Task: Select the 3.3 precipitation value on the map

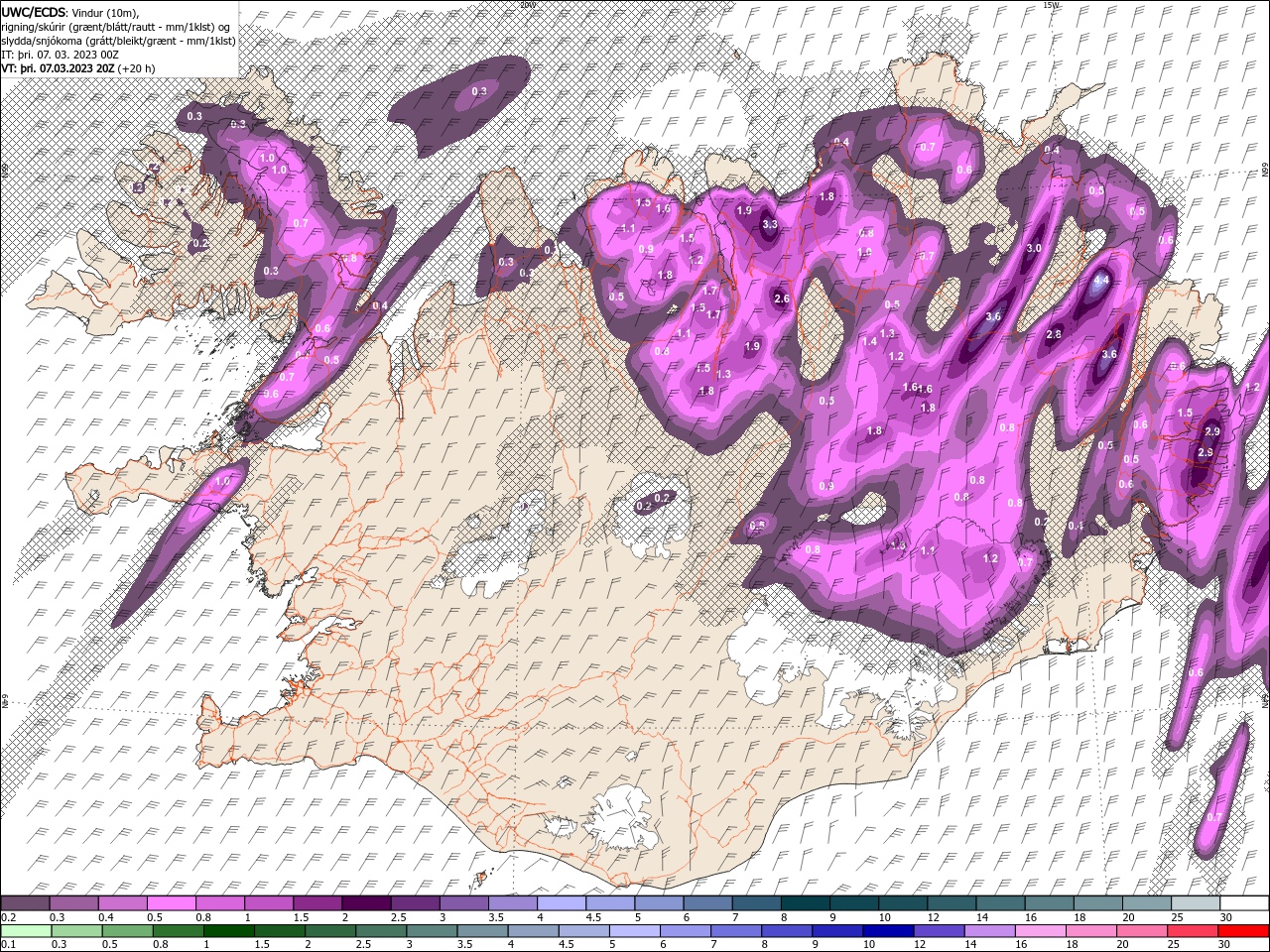Action: click(770, 224)
